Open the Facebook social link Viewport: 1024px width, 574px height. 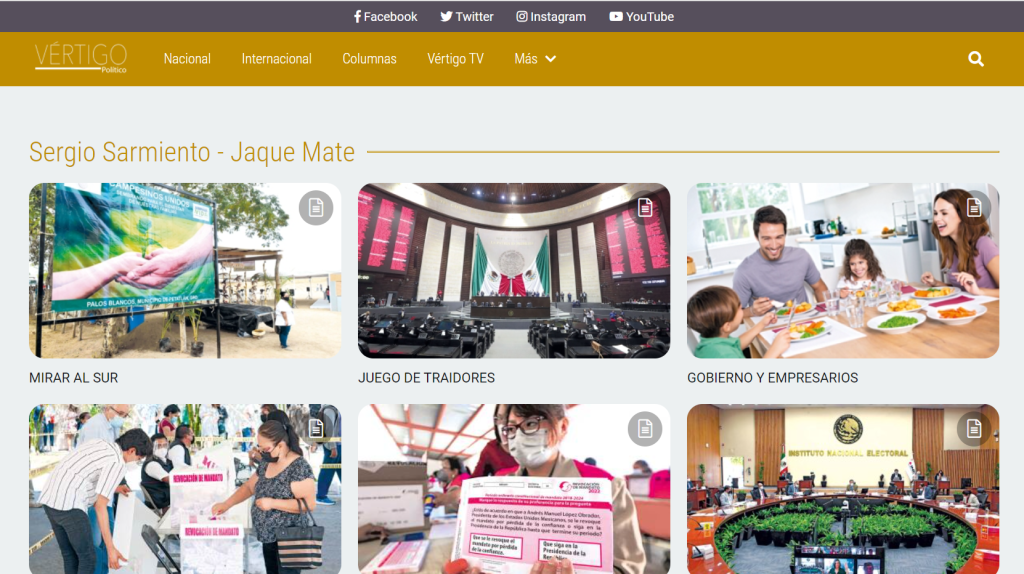click(385, 16)
